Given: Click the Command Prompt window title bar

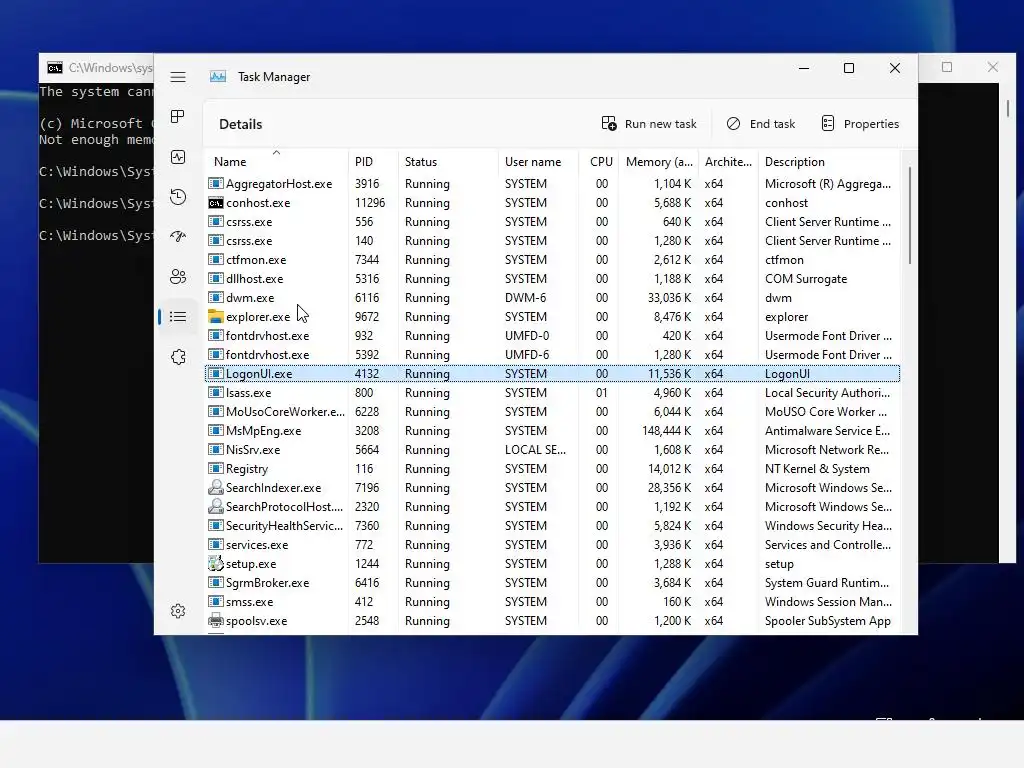Looking at the screenshot, I should [x=96, y=67].
